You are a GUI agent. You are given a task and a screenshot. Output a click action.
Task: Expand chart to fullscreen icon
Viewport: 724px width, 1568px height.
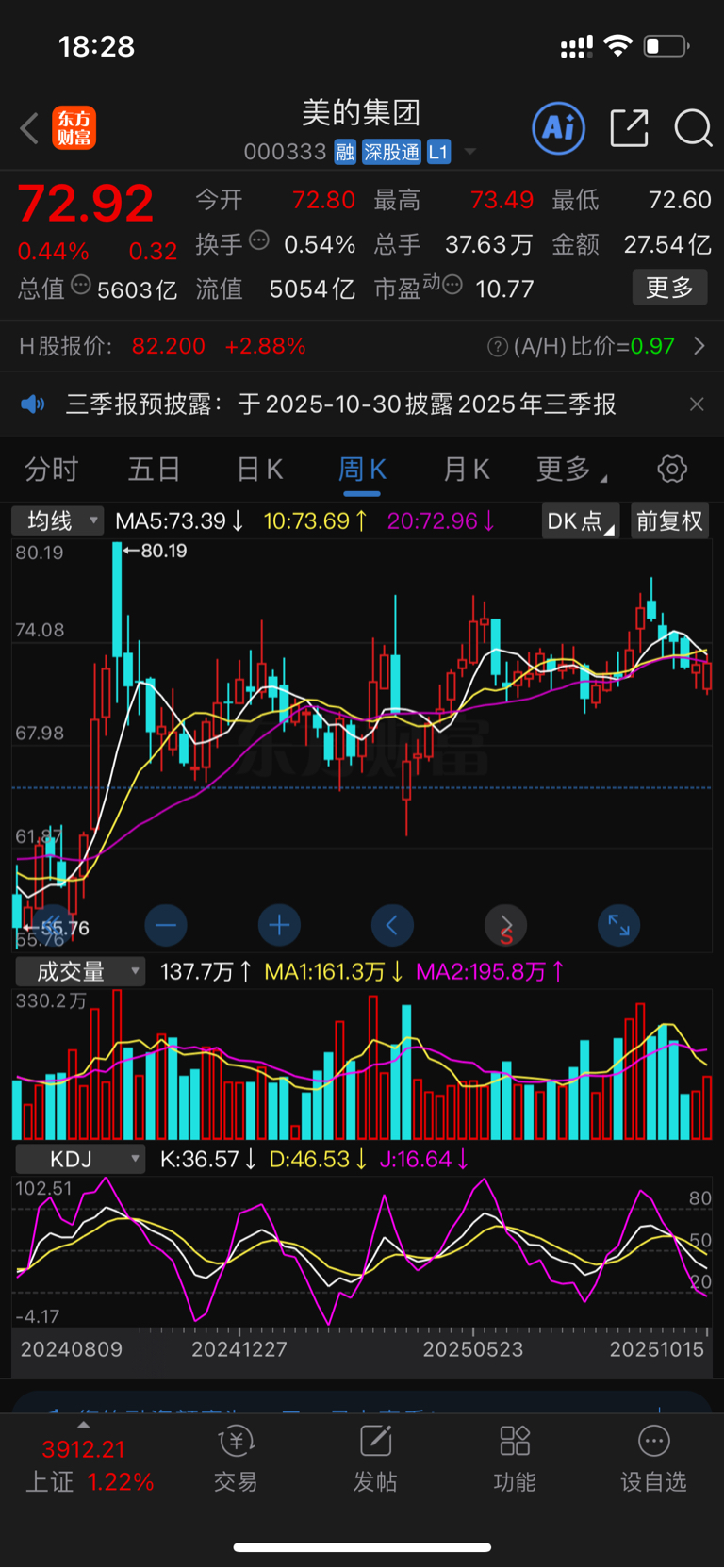pos(618,926)
